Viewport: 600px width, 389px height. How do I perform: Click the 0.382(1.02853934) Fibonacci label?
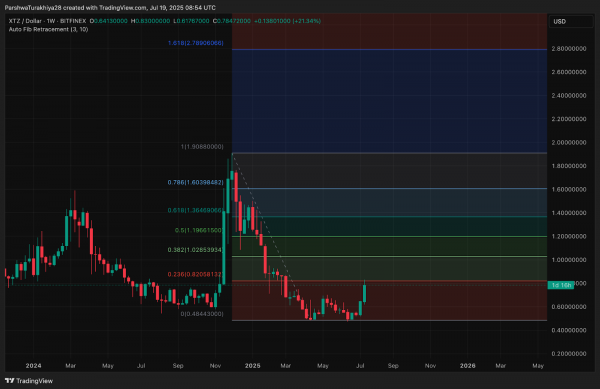click(196, 250)
